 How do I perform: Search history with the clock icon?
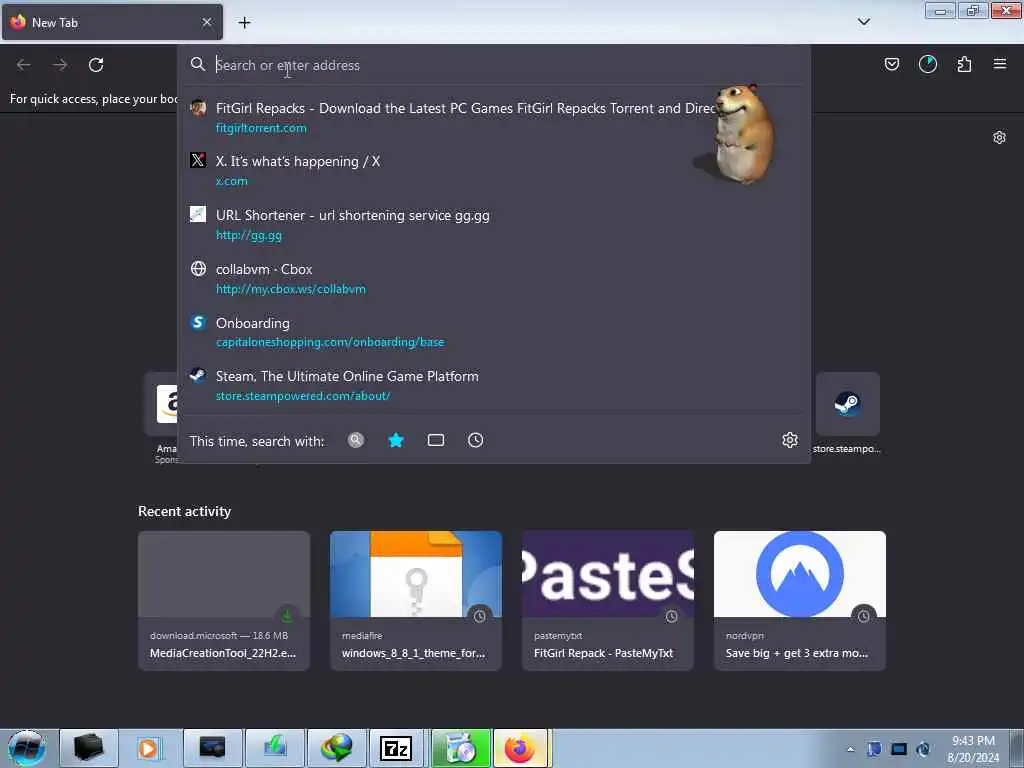point(475,440)
